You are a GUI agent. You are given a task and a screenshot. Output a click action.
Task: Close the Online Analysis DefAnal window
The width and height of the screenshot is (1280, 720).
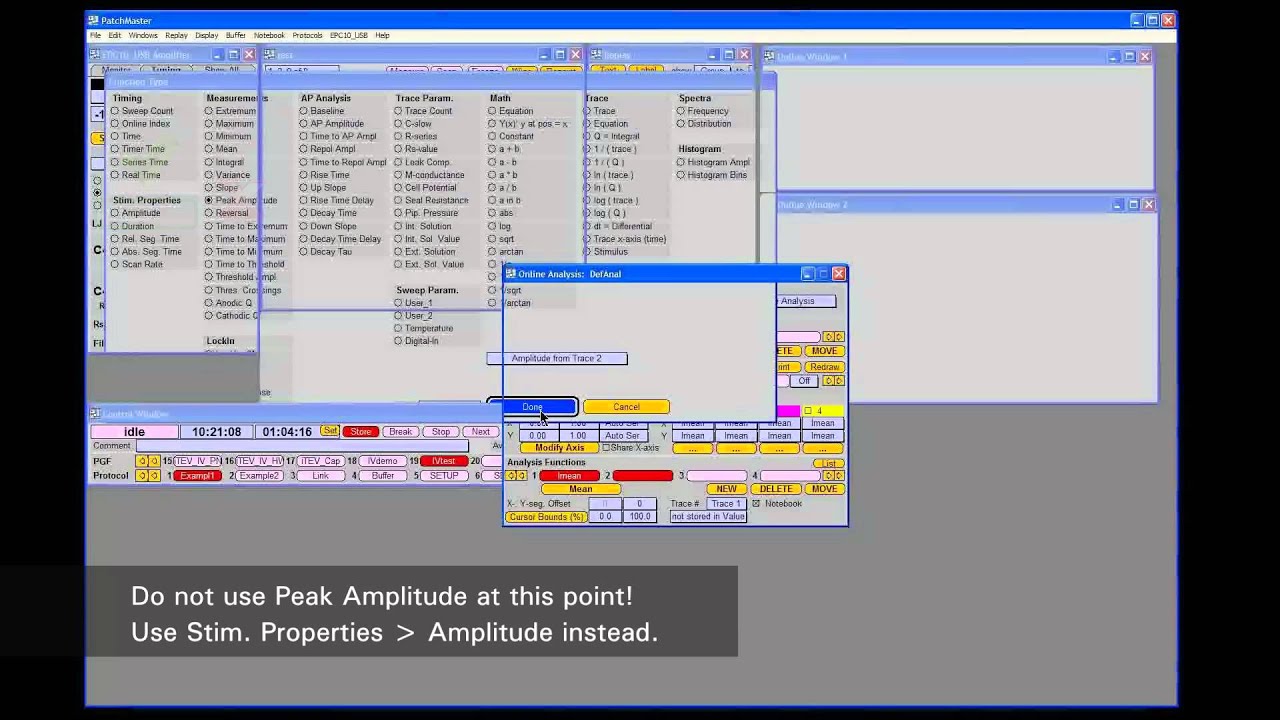[x=839, y=273]
